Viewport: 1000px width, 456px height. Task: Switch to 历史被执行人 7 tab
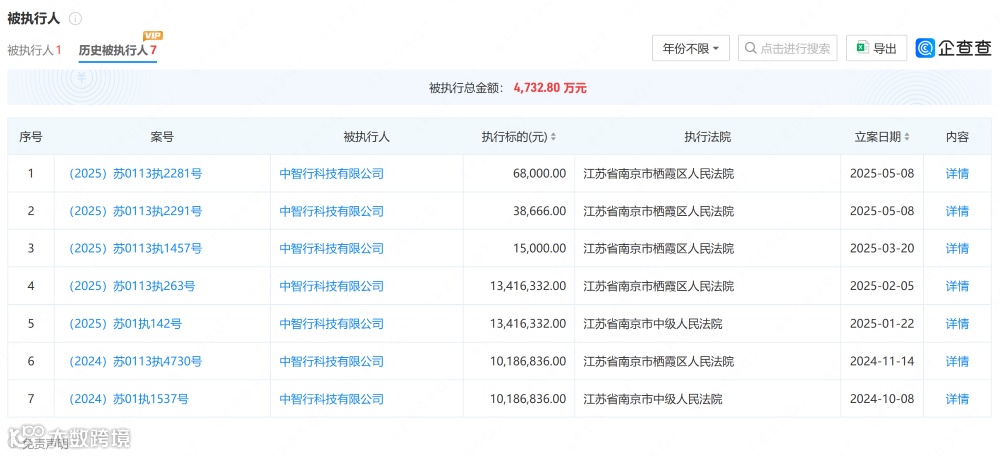click(118, 50)
